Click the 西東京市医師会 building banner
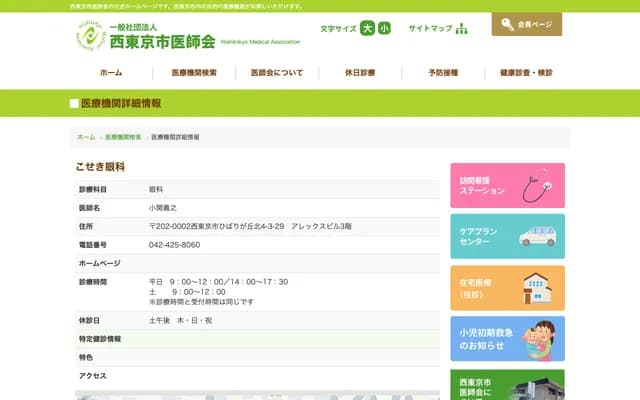 point(507,386)
